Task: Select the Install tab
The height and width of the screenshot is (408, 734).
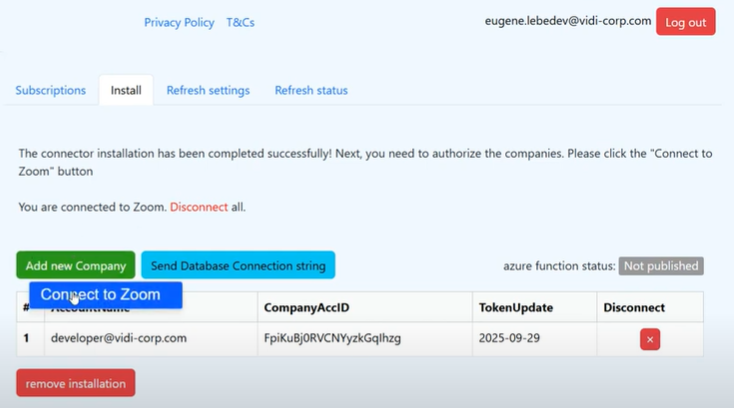Action: (x=126, y=90)
